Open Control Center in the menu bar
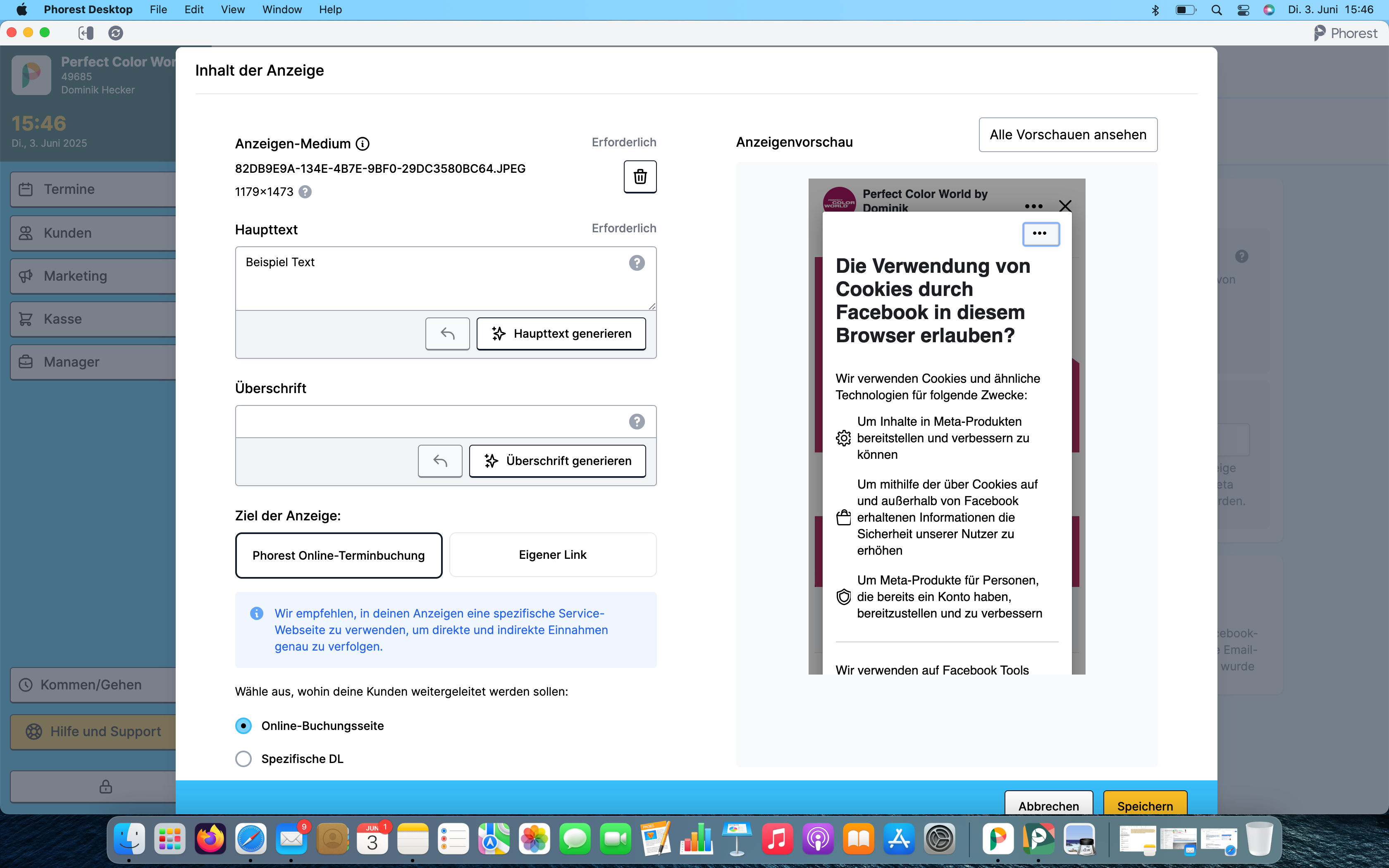This screenshot has width=1389, height=868. point(1243,10)
